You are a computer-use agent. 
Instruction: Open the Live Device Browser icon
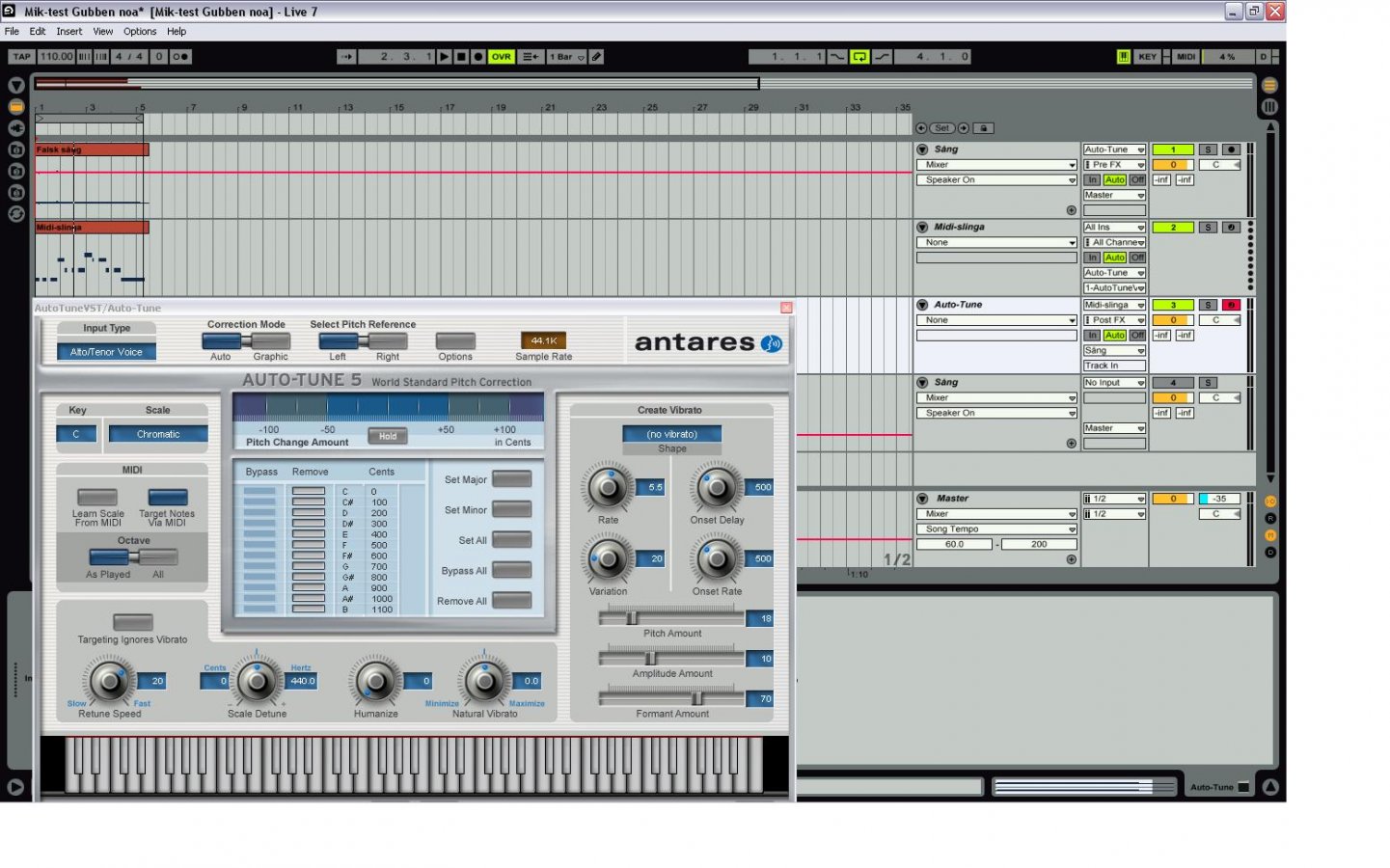pyautogui.click(x=16, y=106)
